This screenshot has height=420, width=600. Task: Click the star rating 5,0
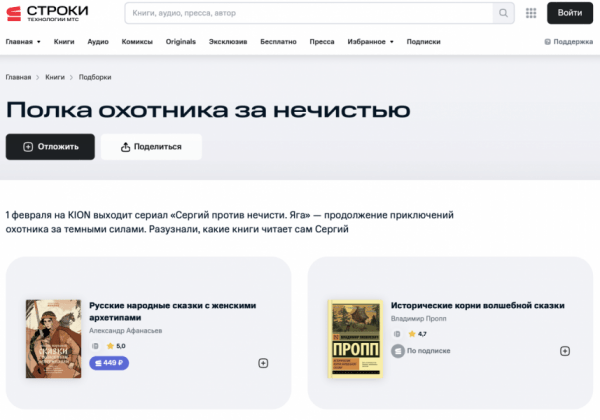[116, 346]
